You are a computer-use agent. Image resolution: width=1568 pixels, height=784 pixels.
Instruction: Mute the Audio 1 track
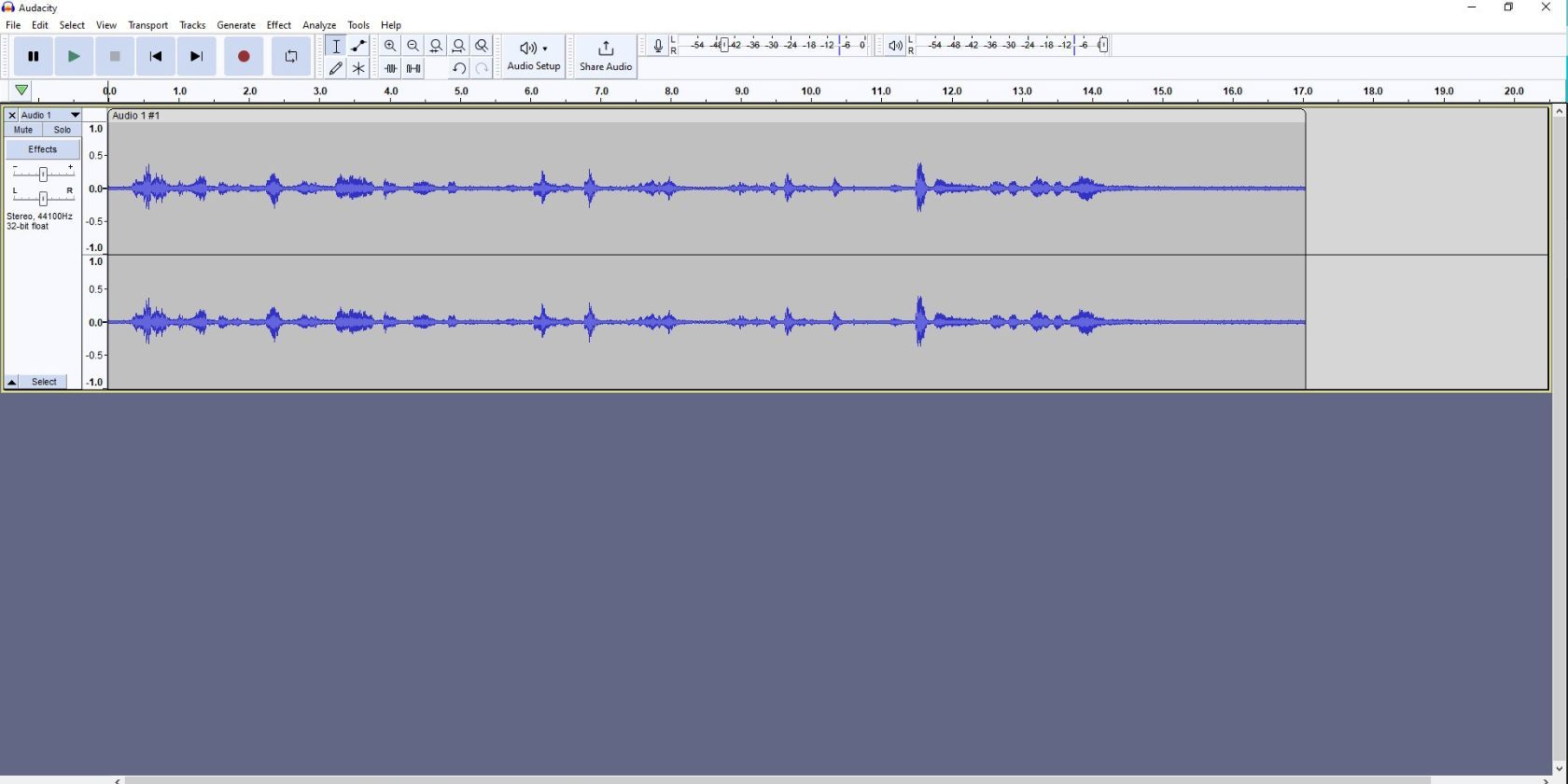(x=23, y=131)
